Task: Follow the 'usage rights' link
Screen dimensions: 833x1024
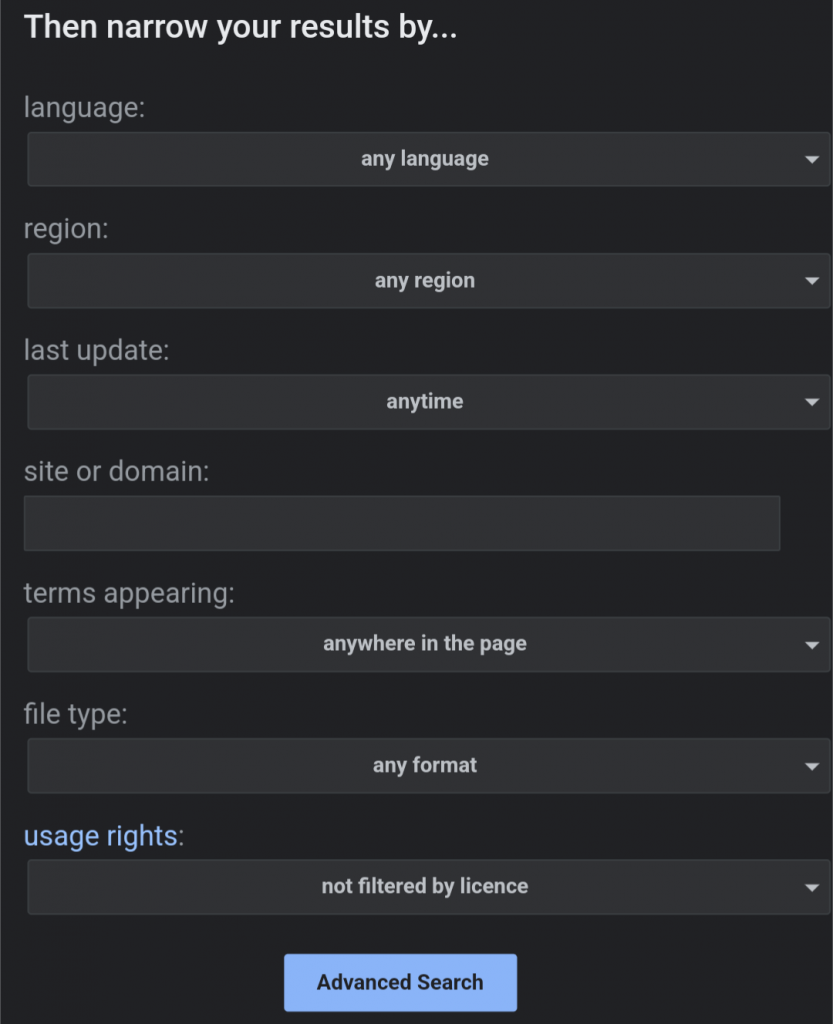Action: (100, 837)
